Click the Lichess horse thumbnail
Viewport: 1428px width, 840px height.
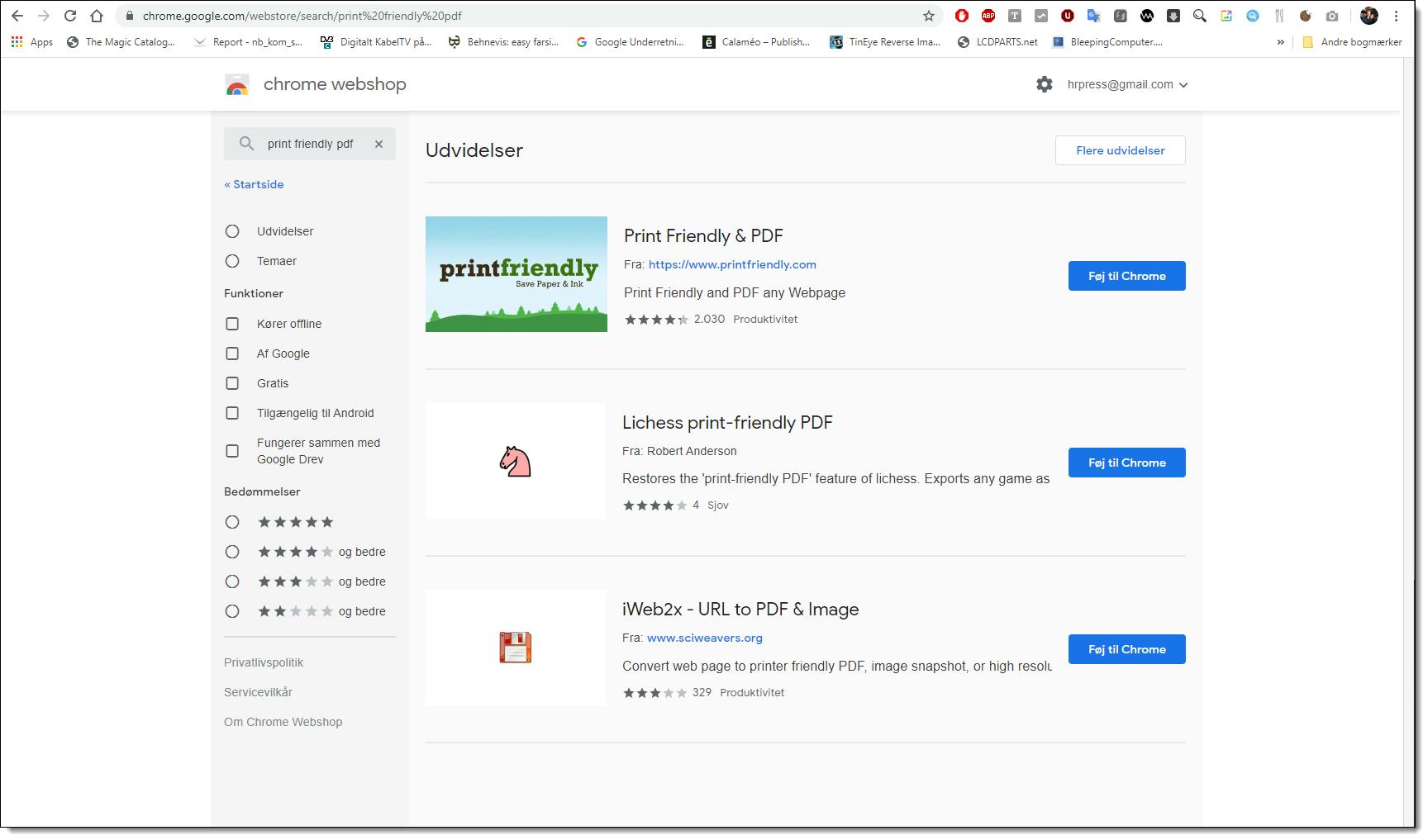[516, 461]
